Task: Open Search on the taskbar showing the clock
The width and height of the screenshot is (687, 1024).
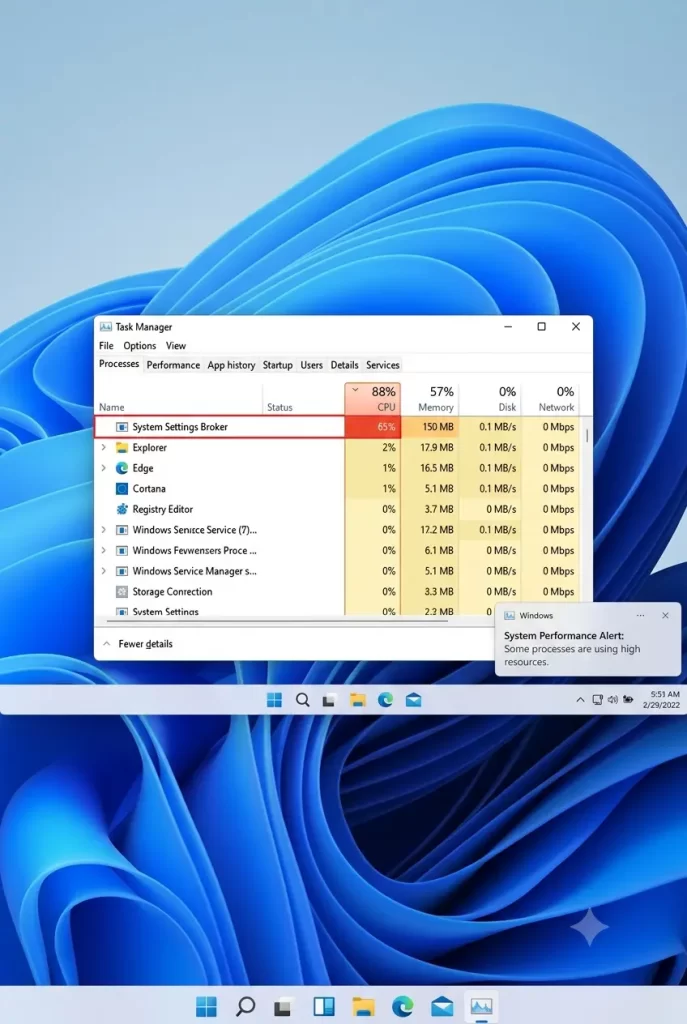Action: pyautogui.click(x=302, y=700)
